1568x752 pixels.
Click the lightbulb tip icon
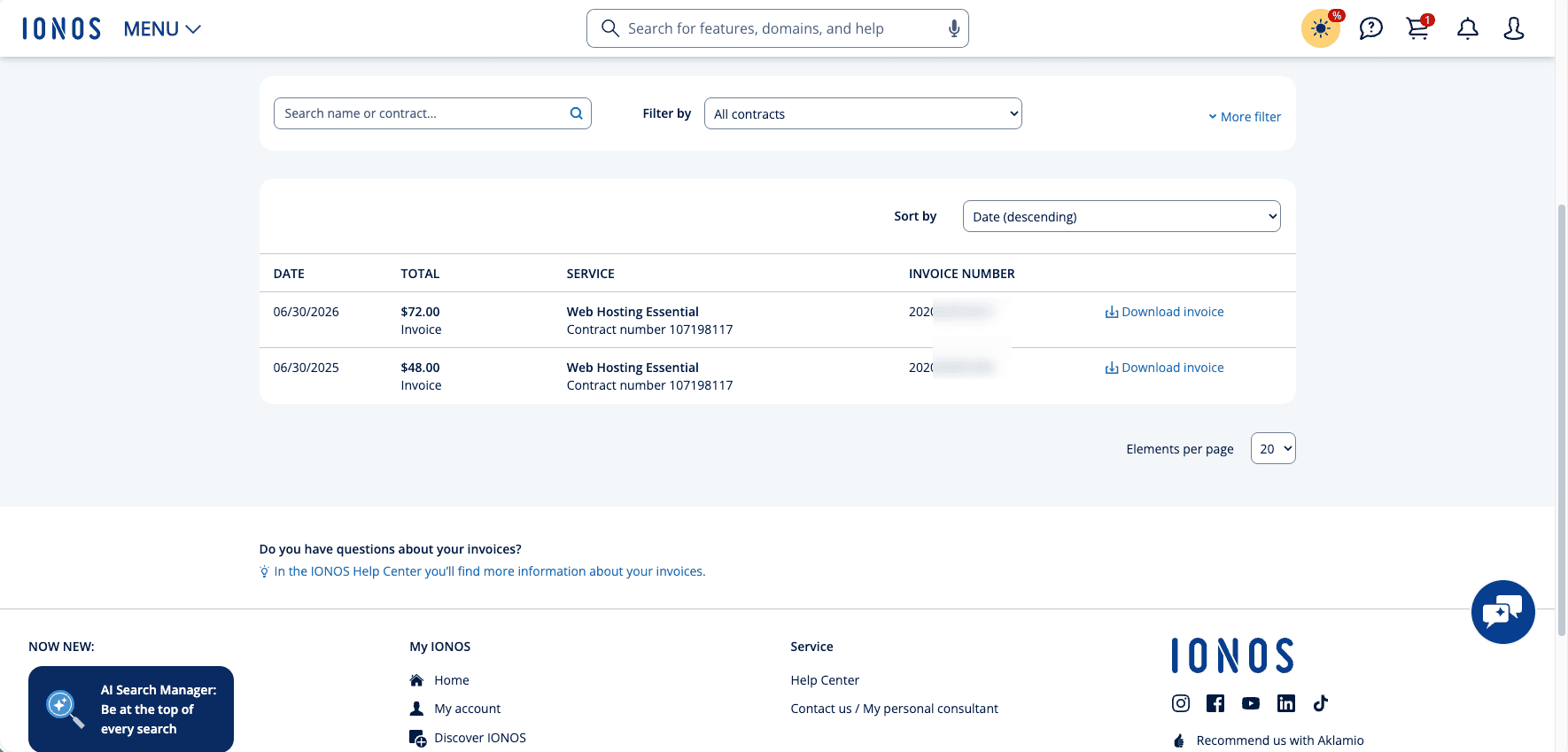(x=264, y=572)
